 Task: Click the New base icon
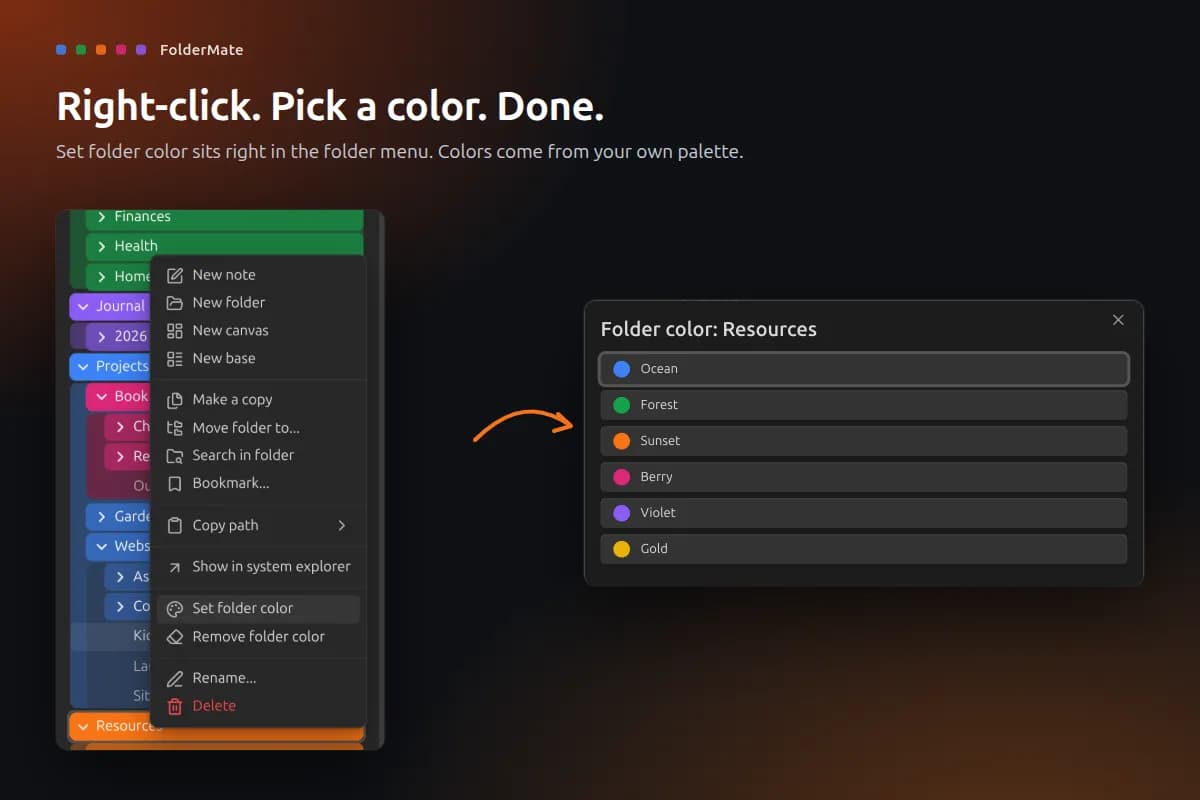tap(175, 359)
